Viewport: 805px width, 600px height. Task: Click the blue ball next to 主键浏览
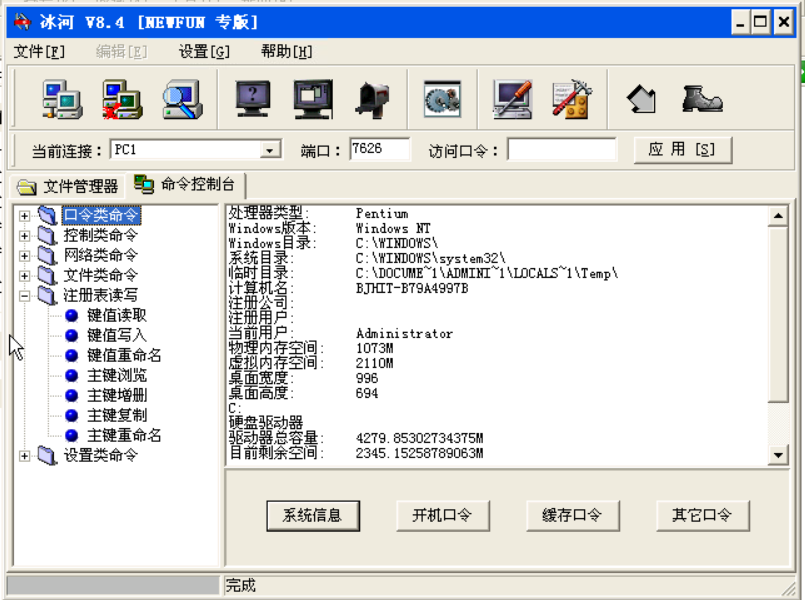coord(71,375)
